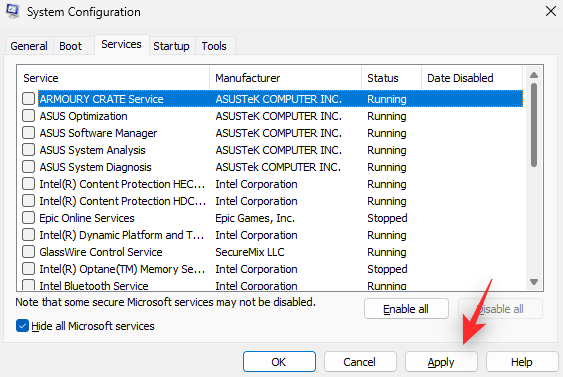
Task: Select the ASUS Optimization row text
Action: pyautogui.click(x=83, y=116)
